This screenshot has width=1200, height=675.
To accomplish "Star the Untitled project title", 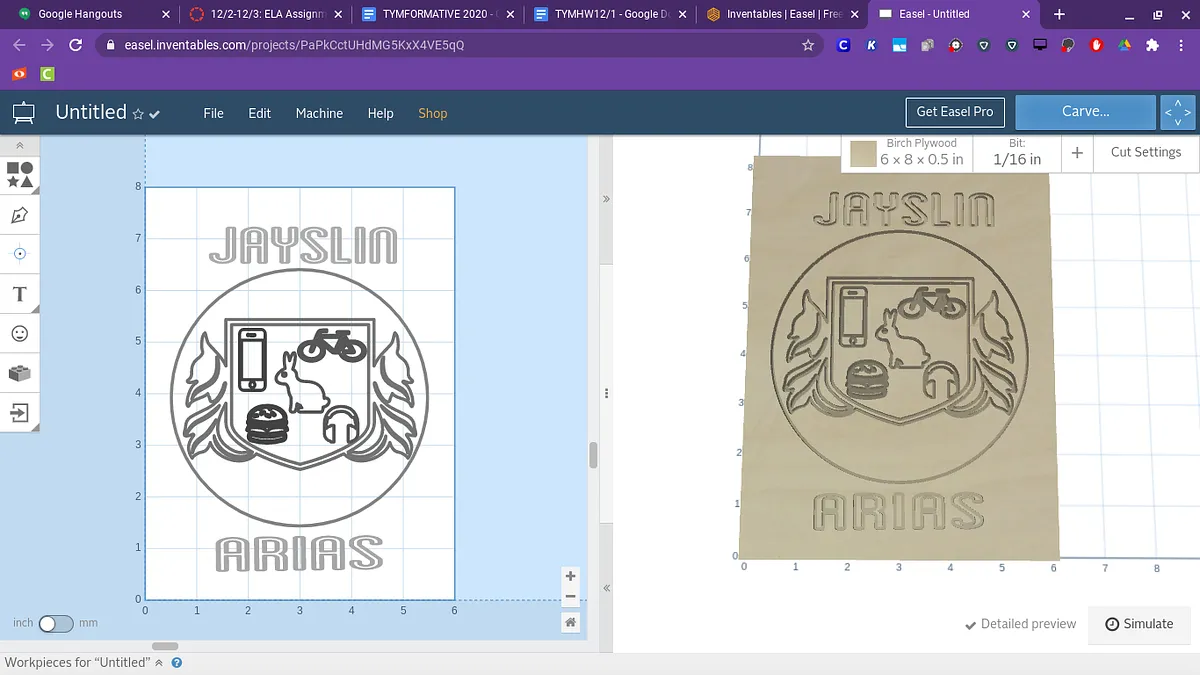I will [x=138, y=114].
